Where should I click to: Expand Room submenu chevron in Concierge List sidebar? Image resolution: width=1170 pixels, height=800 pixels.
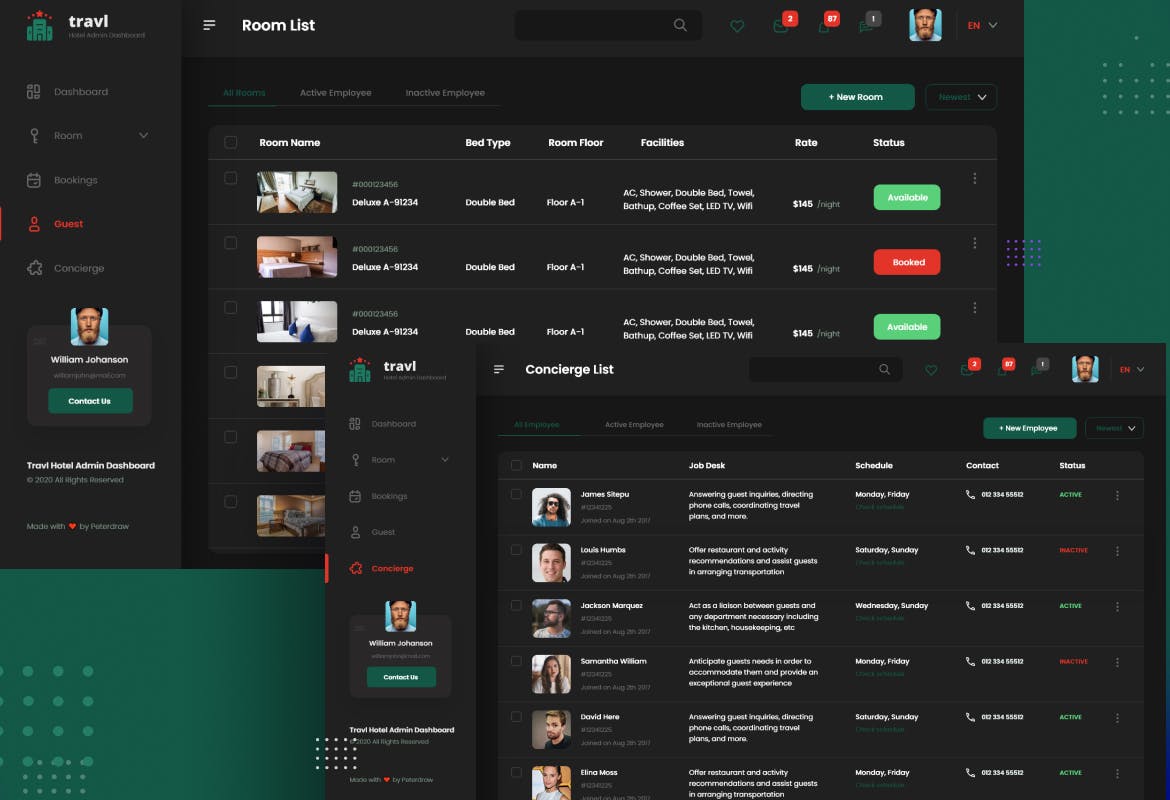445,460
